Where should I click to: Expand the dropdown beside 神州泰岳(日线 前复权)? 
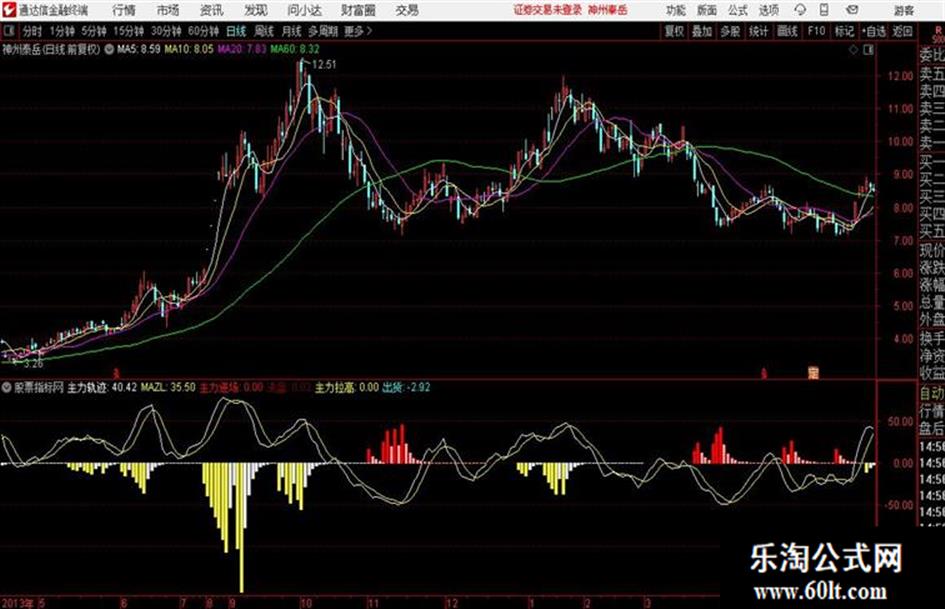coord(109,49)
